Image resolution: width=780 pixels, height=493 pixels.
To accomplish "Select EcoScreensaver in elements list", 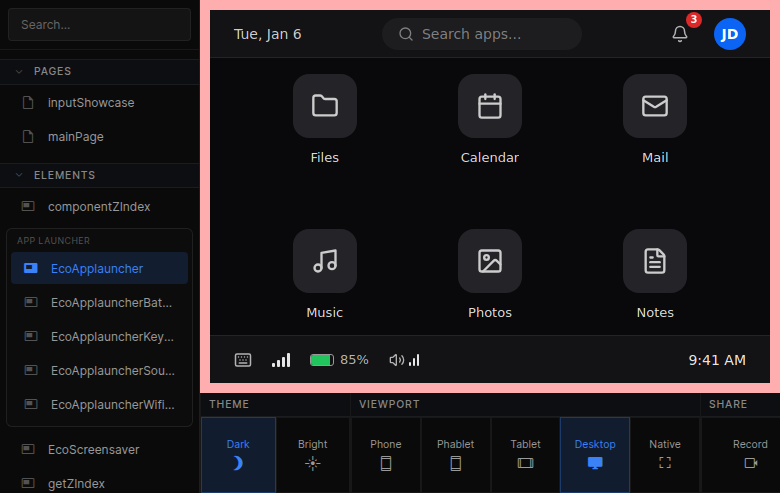I will coord(94,449).
